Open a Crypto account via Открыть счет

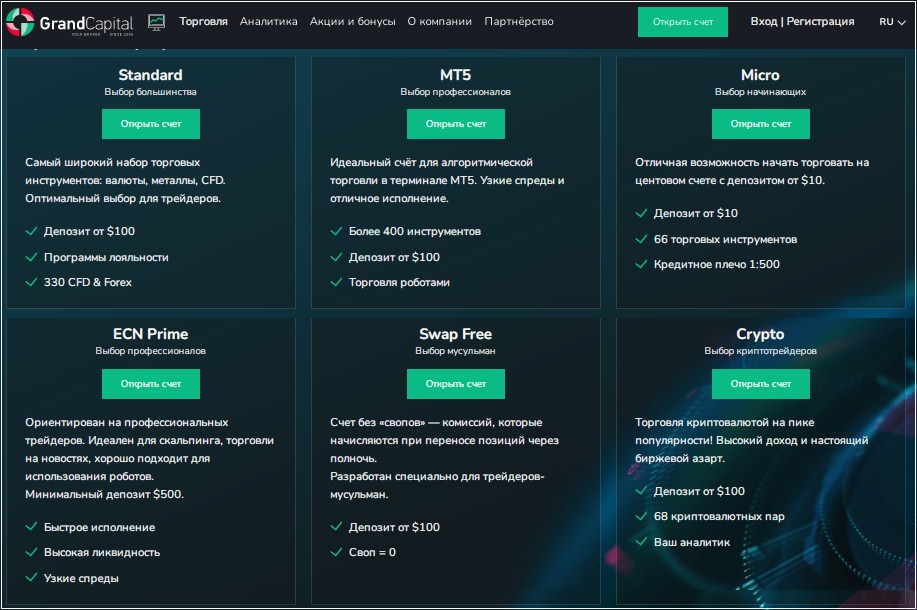point(761,384)
